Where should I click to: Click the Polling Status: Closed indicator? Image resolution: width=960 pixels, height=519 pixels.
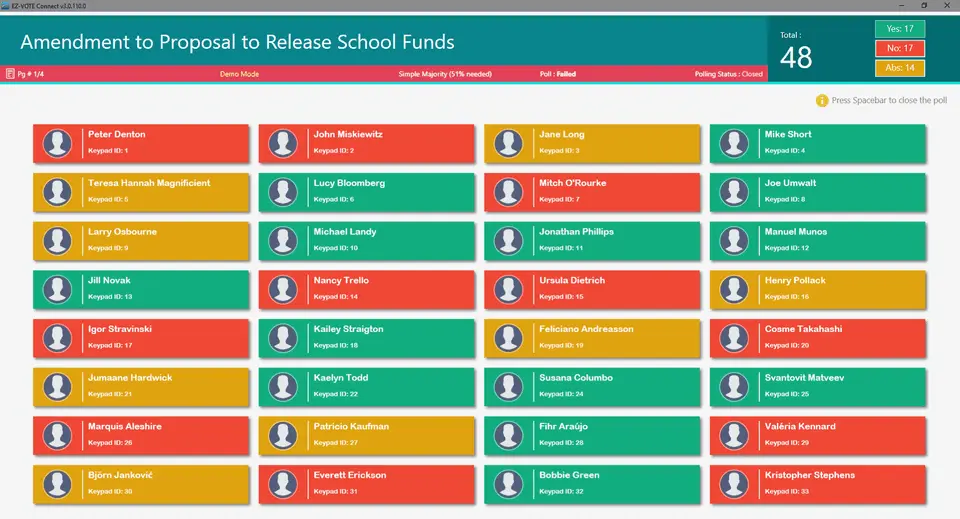pyautogui.click(x=728, y=74)
